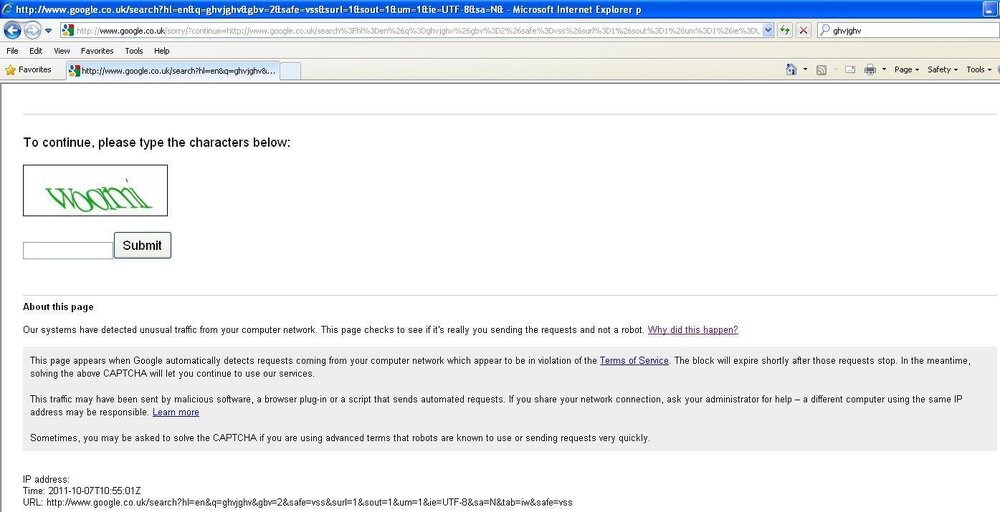Click the green CAPTCHA image
The width and height of the screenshot is (1000, 512).
tap(96, 191)
